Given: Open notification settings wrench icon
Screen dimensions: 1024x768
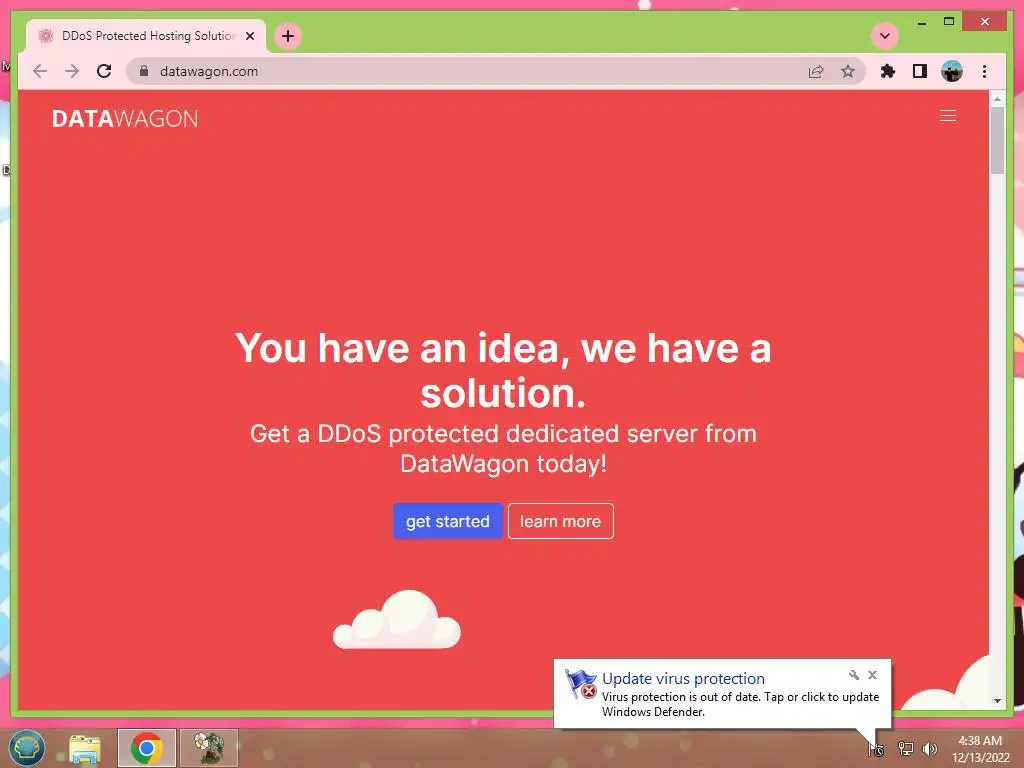Looking at the screenshot, I should coord(854,675).
